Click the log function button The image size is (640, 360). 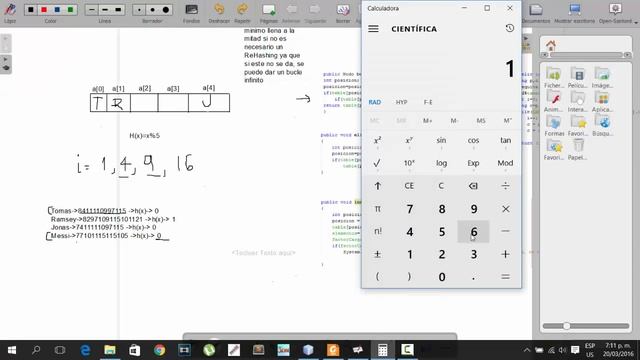pos(441,163)
